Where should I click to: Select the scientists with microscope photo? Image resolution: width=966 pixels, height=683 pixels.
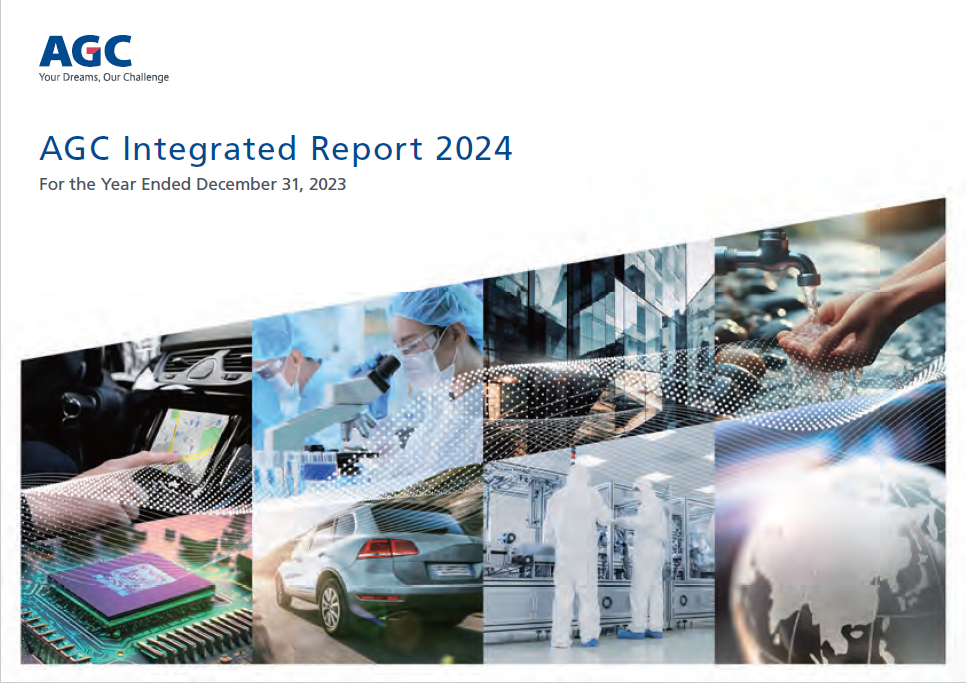click(368, 388)
